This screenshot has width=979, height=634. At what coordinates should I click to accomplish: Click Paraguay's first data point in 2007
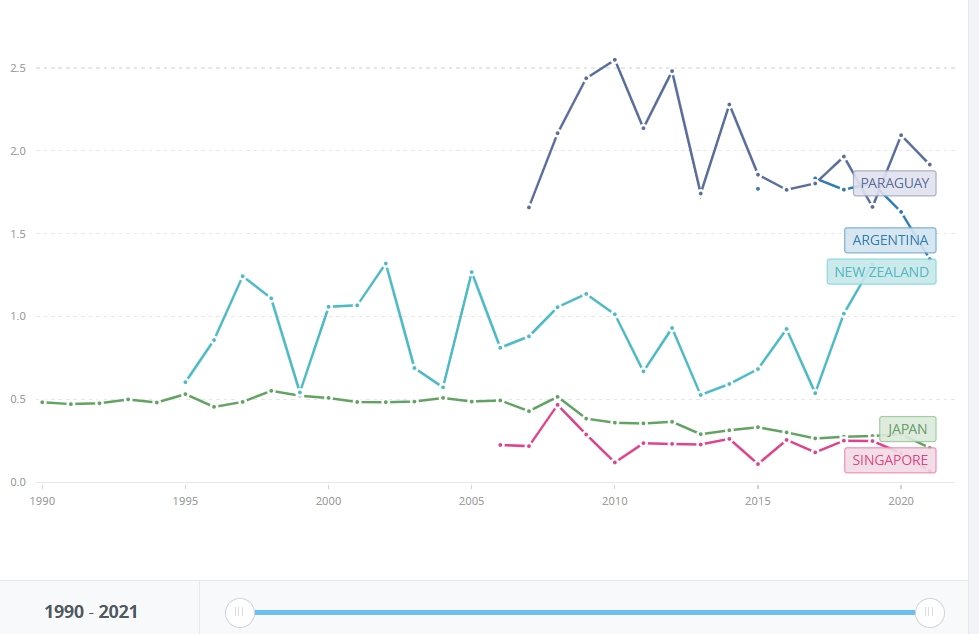pos(529,207)
